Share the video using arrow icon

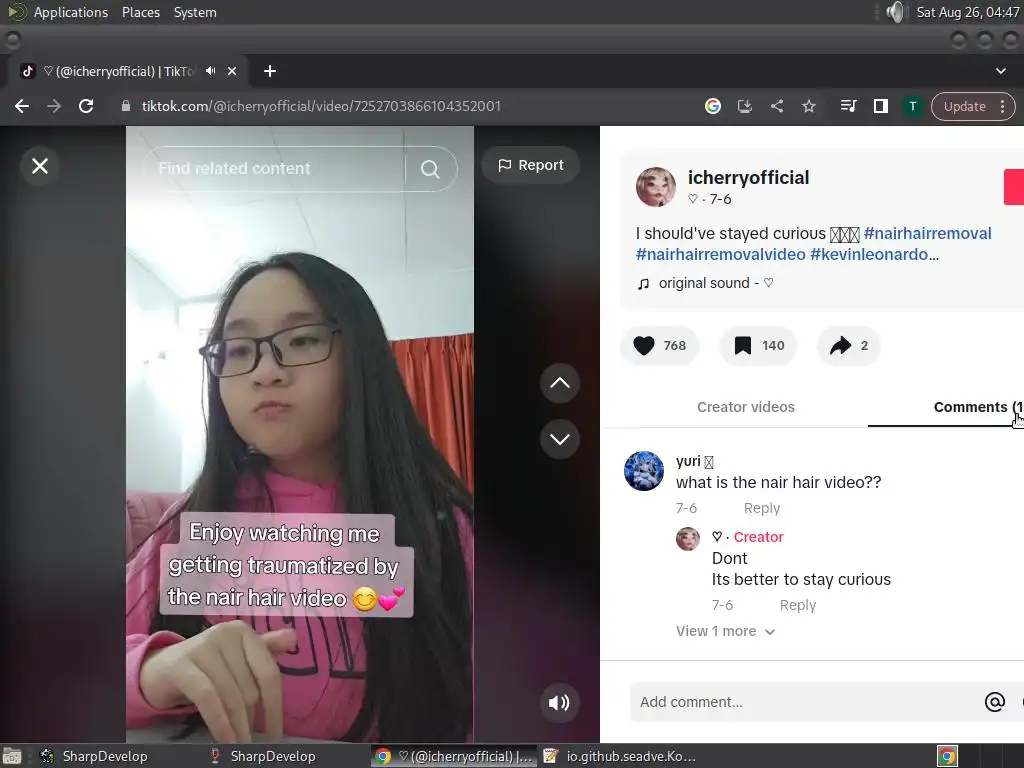point(840,345)
